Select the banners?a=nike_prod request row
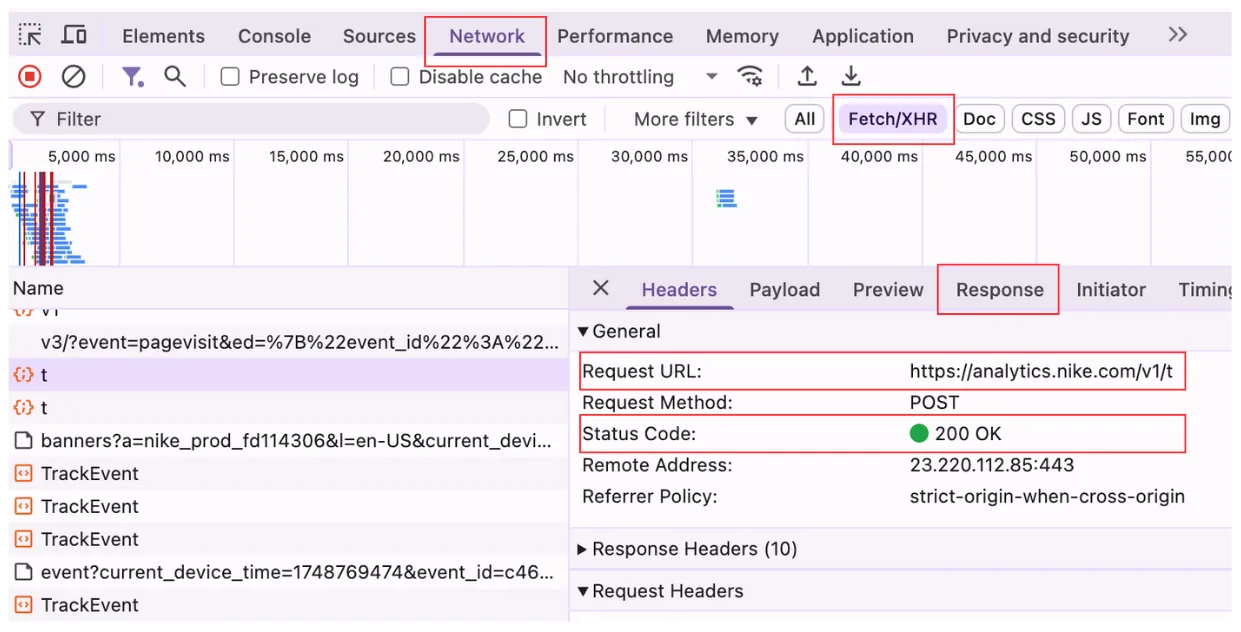Viewport: 1241px width, 632px height. point(289,441)
